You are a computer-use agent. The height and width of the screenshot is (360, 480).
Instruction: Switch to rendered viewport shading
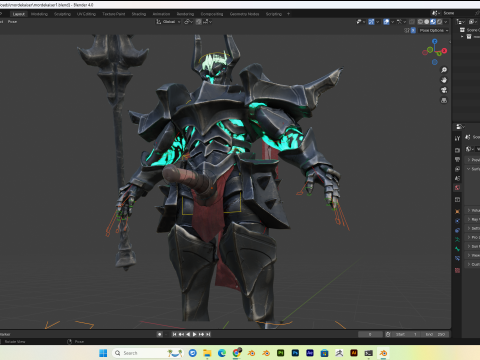click(x=439, y=22)
